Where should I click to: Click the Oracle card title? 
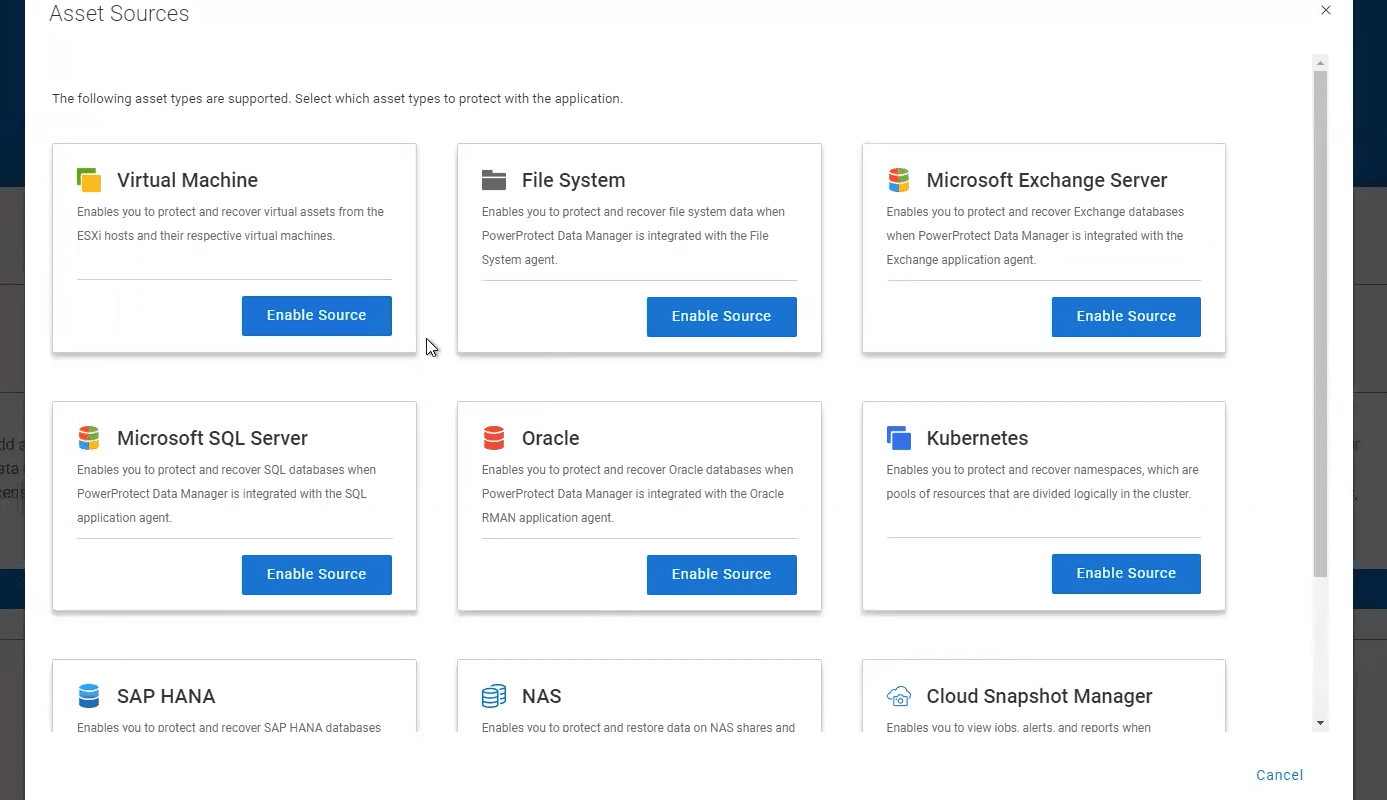(551, 438)
